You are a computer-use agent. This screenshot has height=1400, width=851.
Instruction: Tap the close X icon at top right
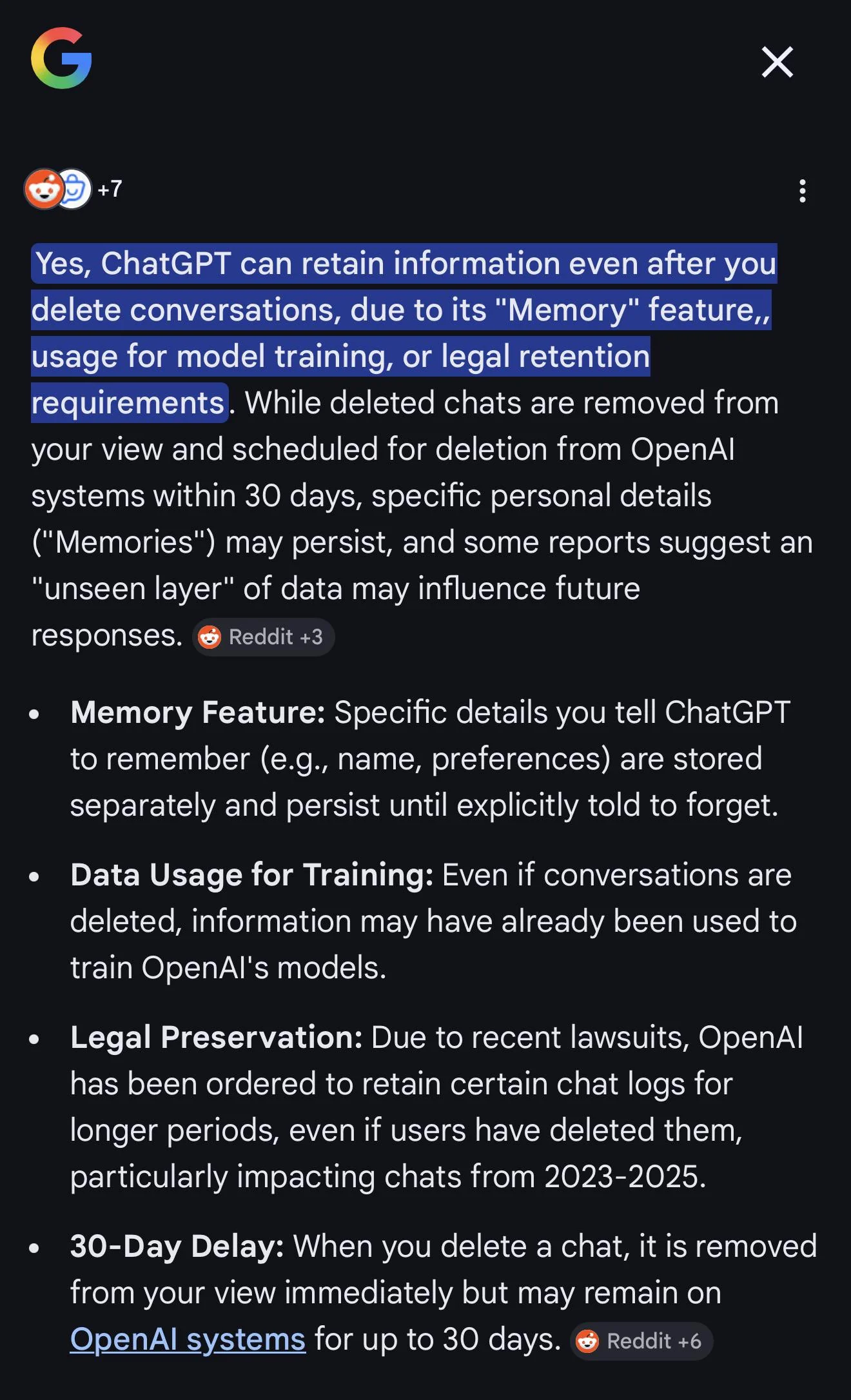777,63
